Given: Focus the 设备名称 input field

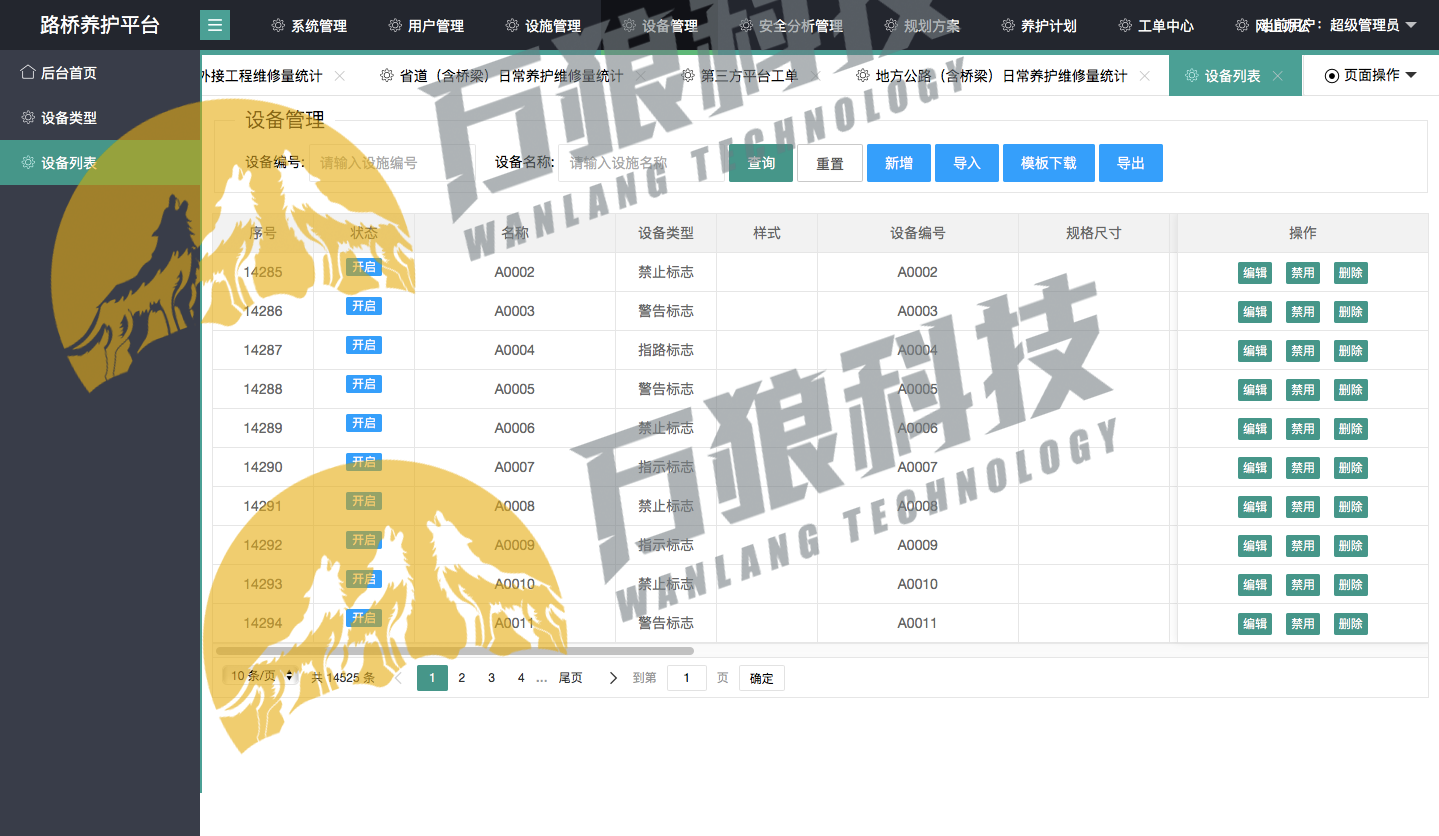Looking at the screenshot, I should (x=641, y=163).
